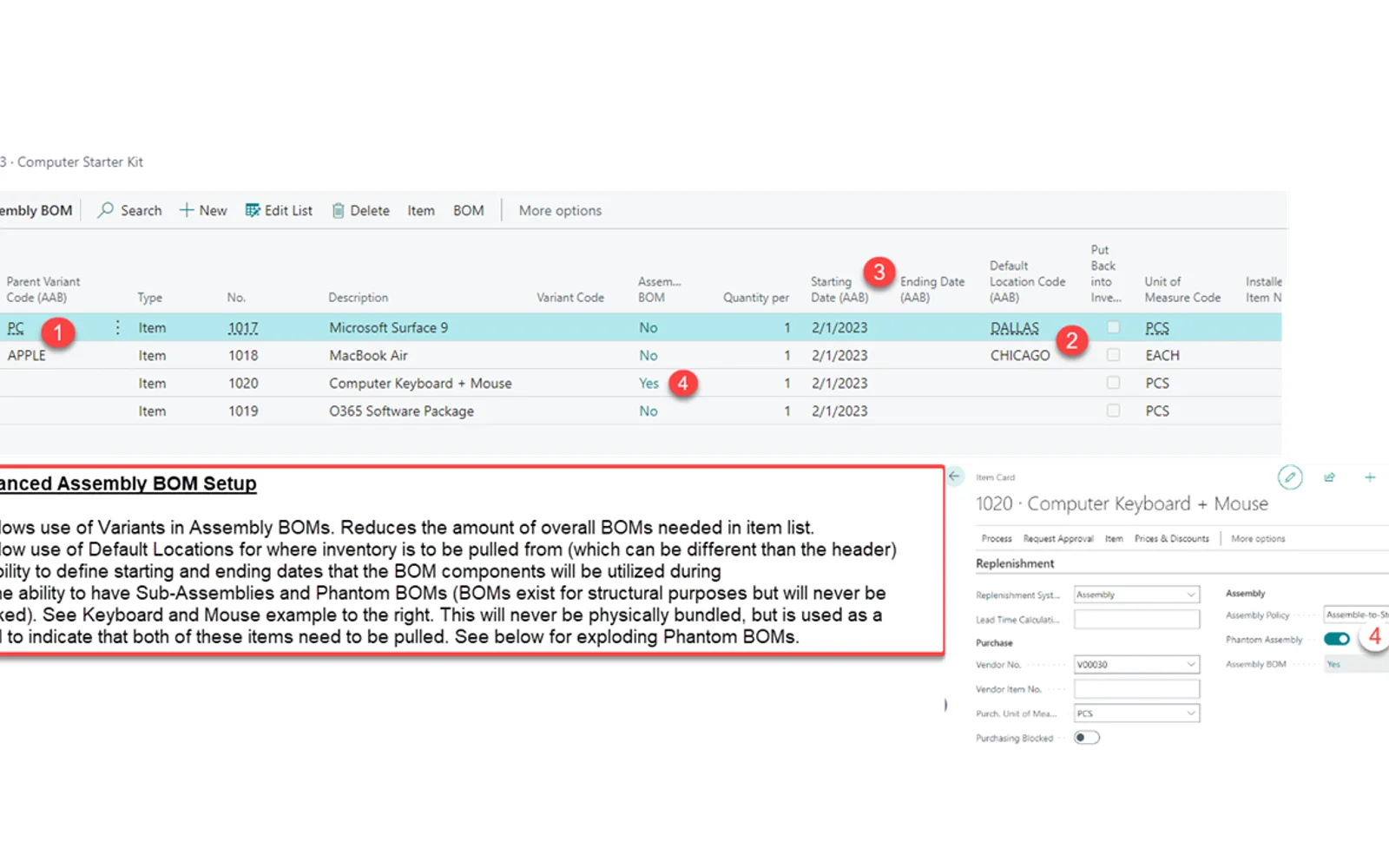This screenshot has height=868, width=1389.
Task: Click the Assembly BOM Yes field on Item Card
Action: [1356, 664]
